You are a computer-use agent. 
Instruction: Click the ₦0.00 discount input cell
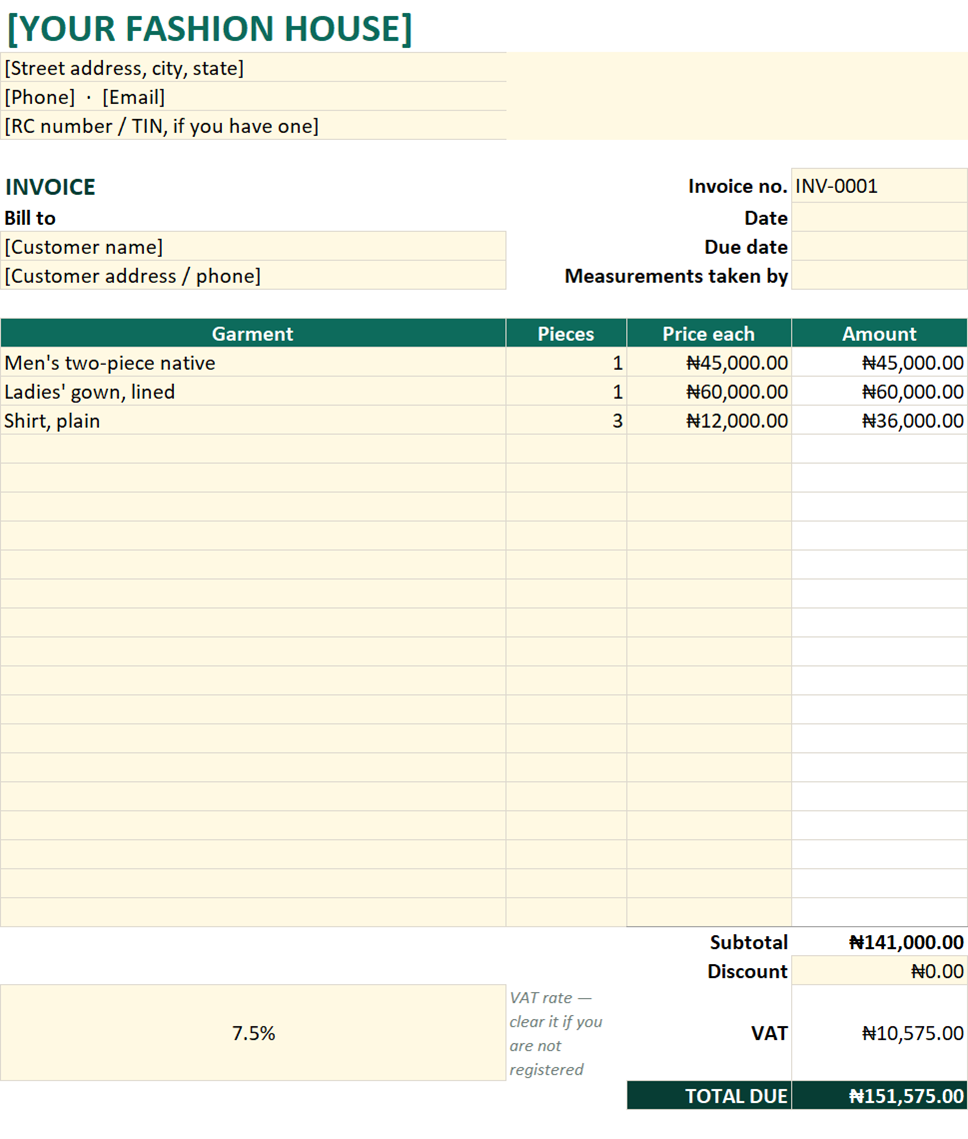[x=879, y=971]
